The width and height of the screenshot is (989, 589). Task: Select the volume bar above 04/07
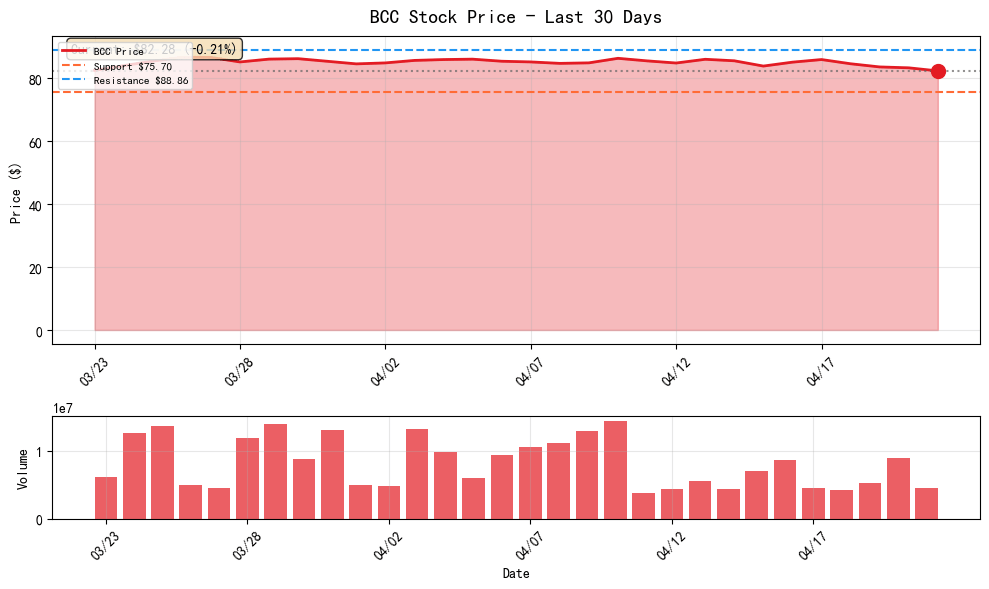point(530,482)
